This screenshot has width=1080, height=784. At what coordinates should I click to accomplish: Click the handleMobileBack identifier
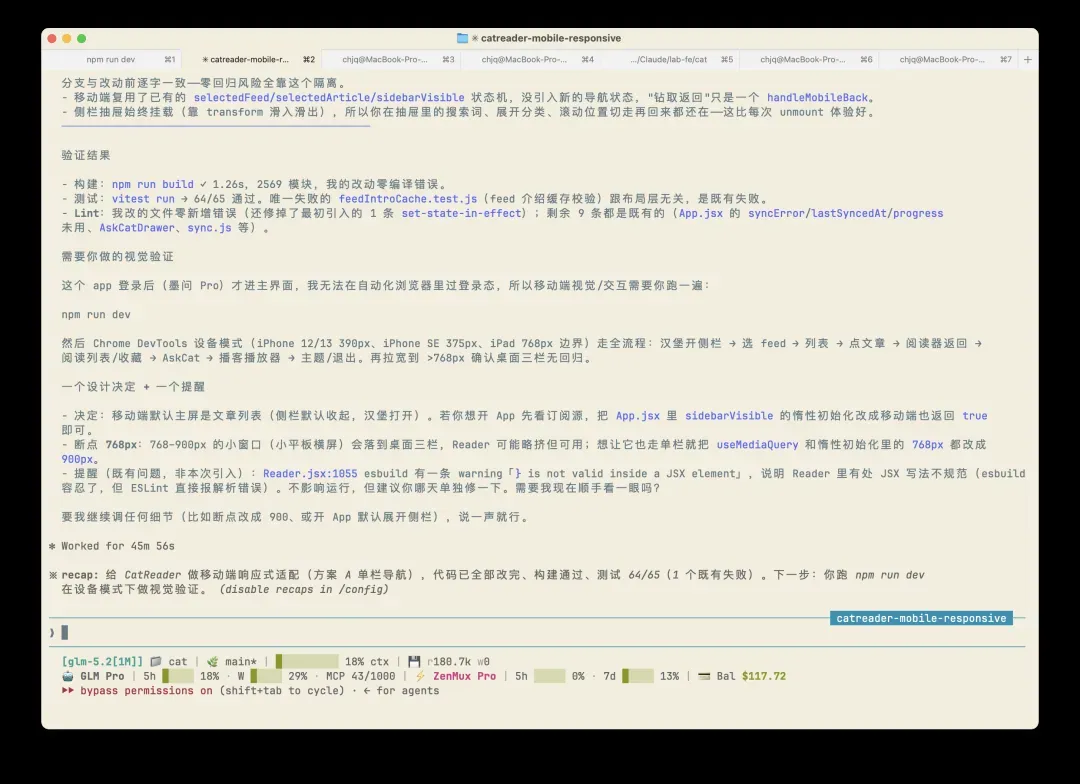tap(818, 98)
